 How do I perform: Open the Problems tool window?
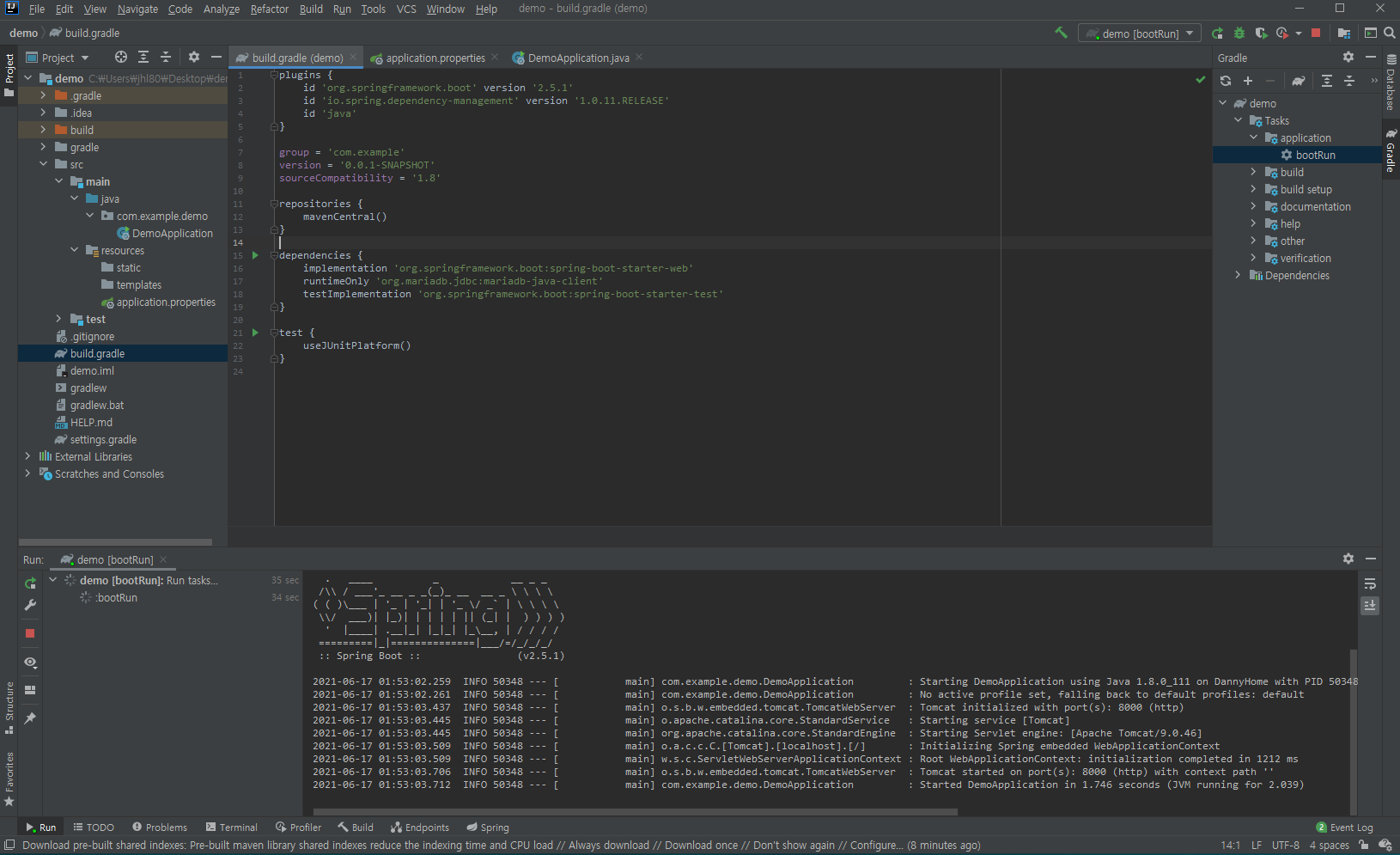pos(160,828)
